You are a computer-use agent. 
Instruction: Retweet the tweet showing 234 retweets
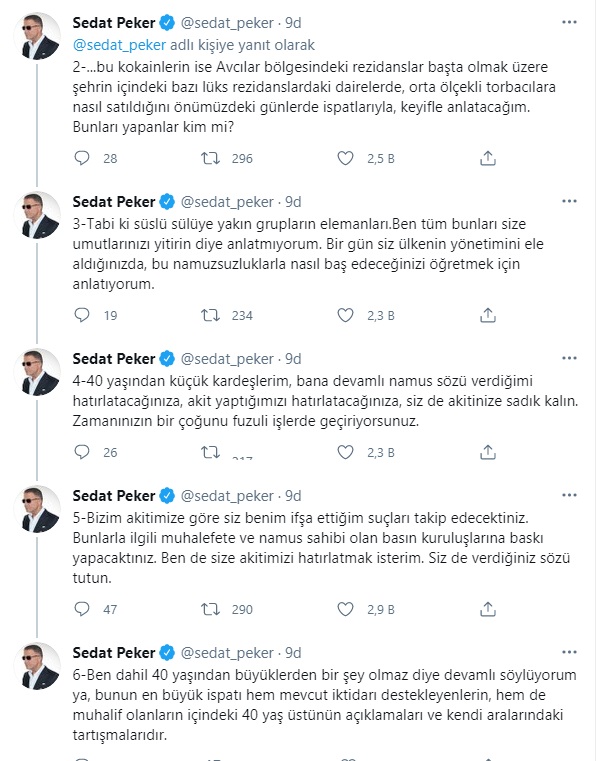coord(211,315)
